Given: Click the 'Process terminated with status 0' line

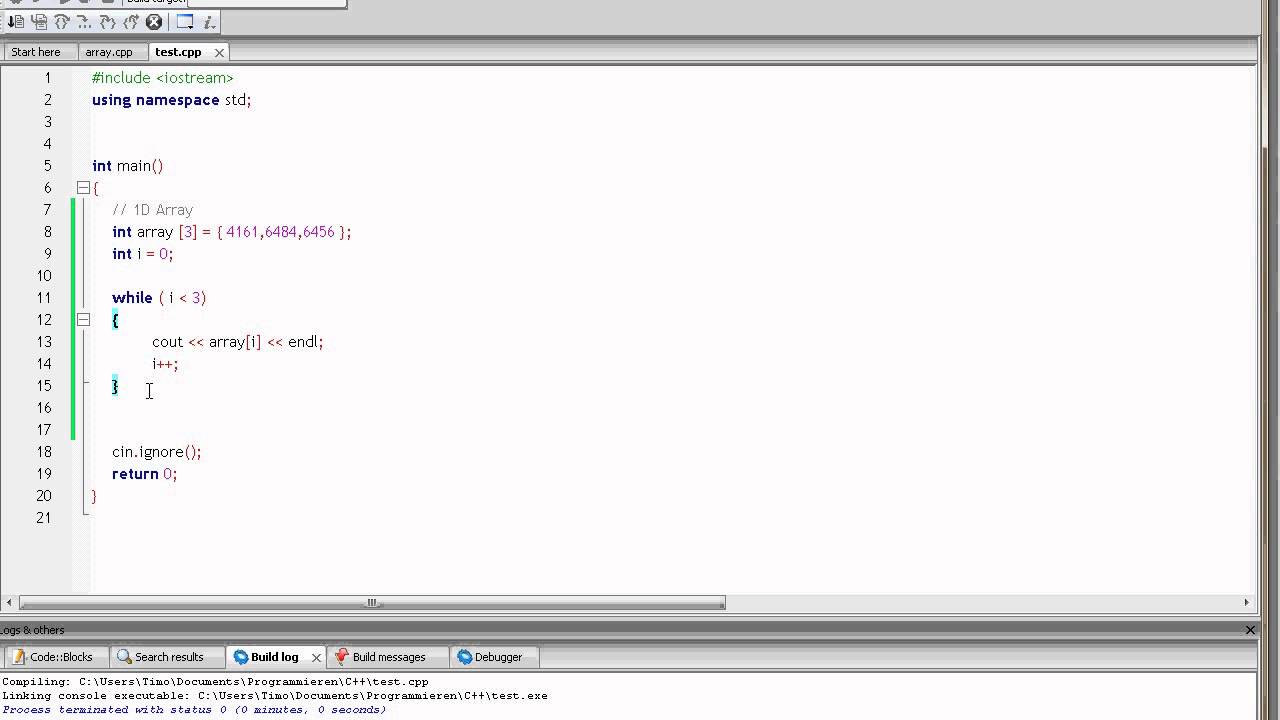Looking at the screenshot, I should pyautogui.click(x=194, y=710).
